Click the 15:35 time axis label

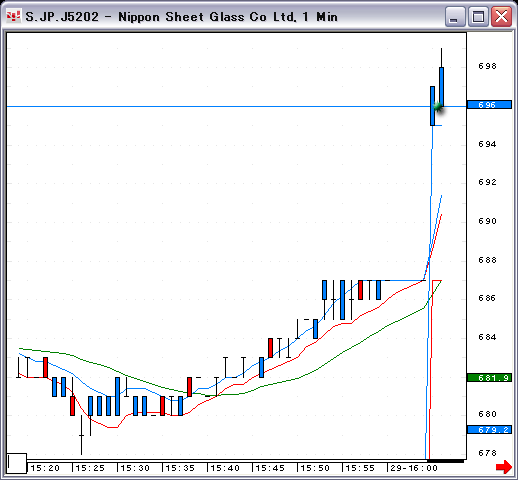pyautogui.click(x=180, y=468)
